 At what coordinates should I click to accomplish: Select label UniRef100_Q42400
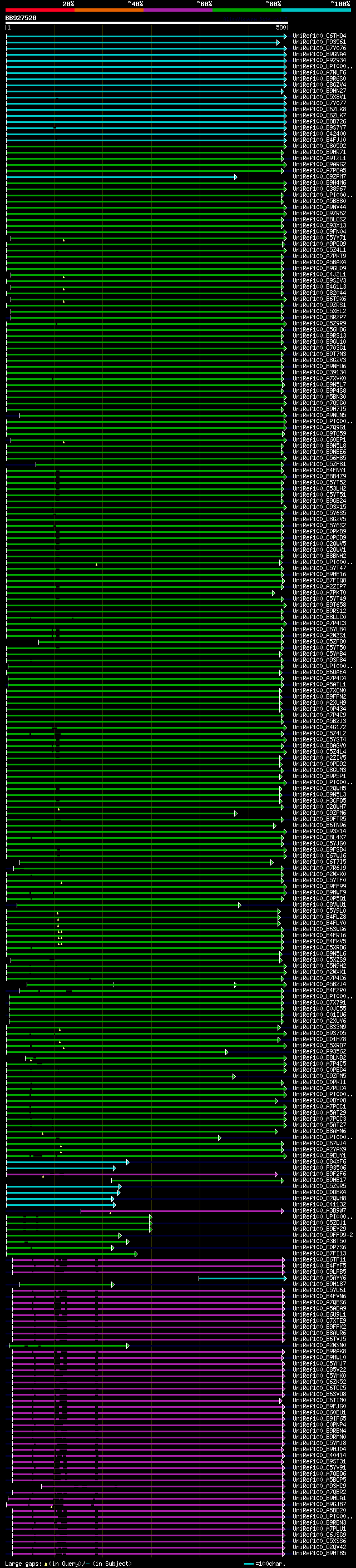(319, 134)
